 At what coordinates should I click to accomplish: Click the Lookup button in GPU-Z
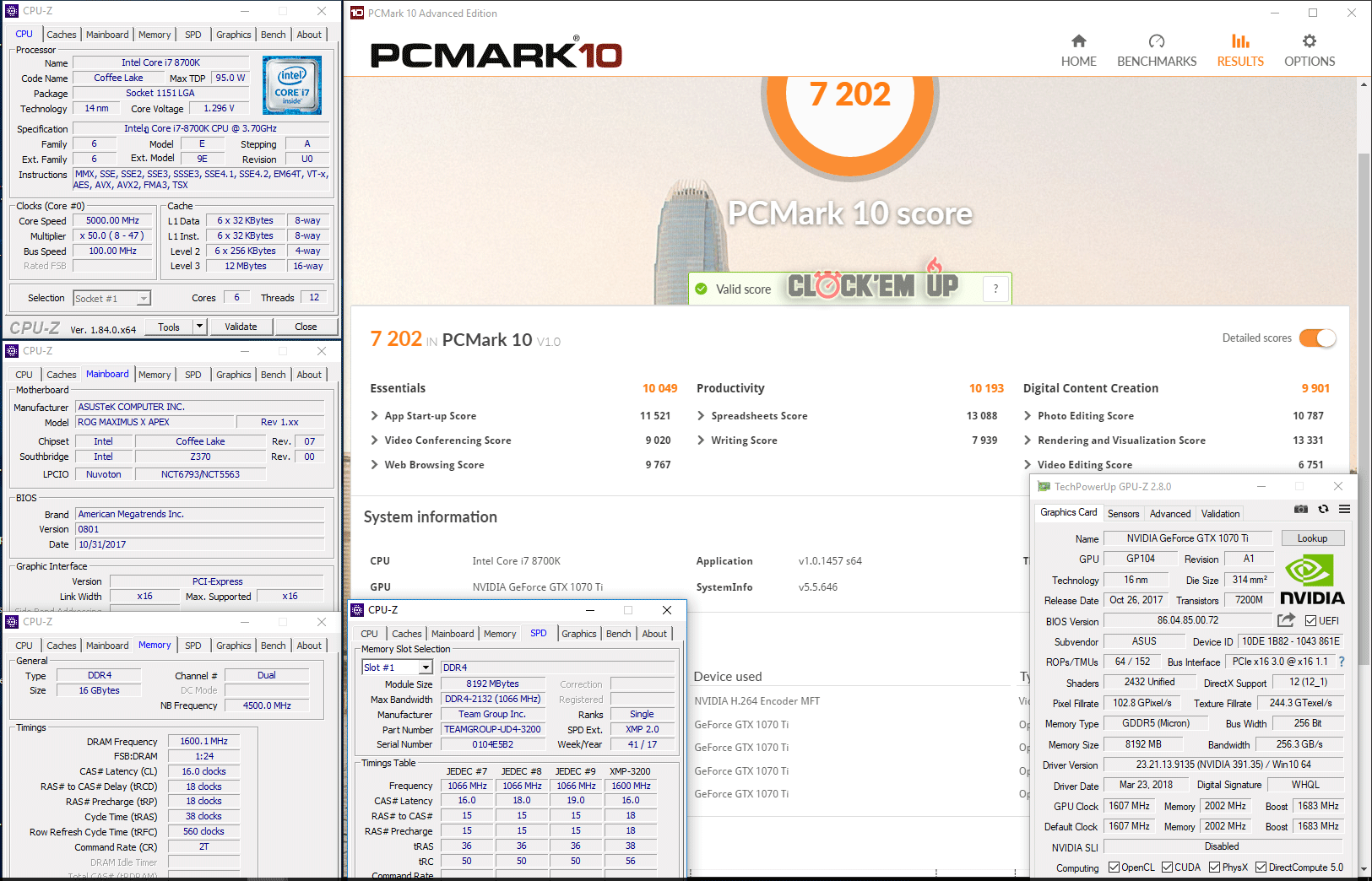coord(1311,538)
